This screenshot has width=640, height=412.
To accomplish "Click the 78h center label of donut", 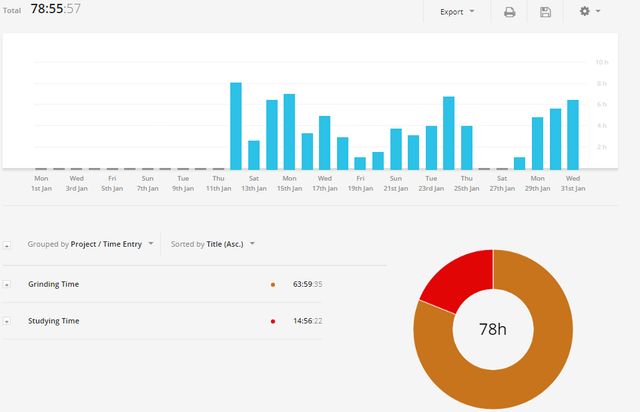I will point(493,329).
